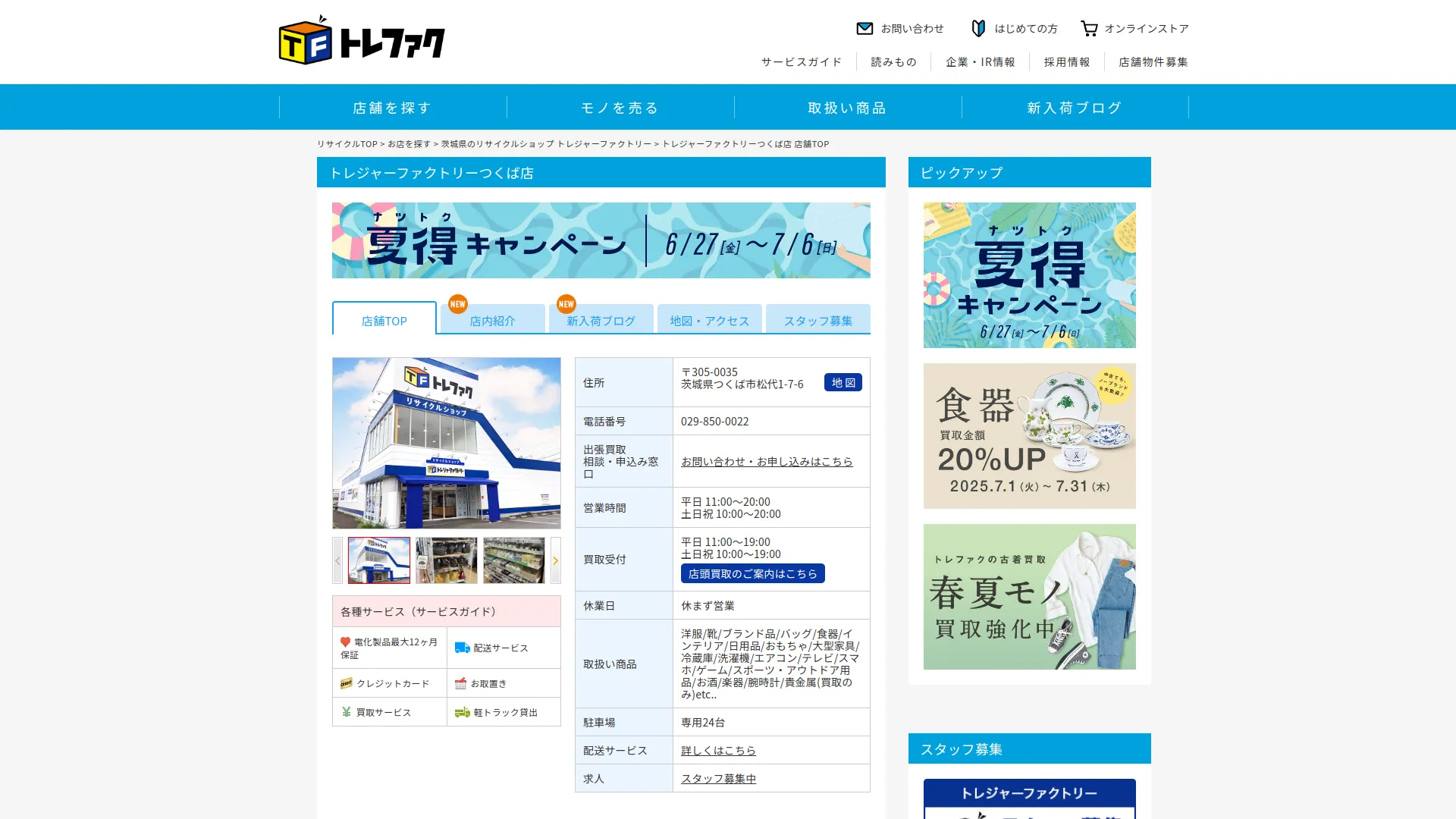1456x819 pixels.
Task: Open 新入荷ブログ in blue navigation bar
Action: [1075, 107]
